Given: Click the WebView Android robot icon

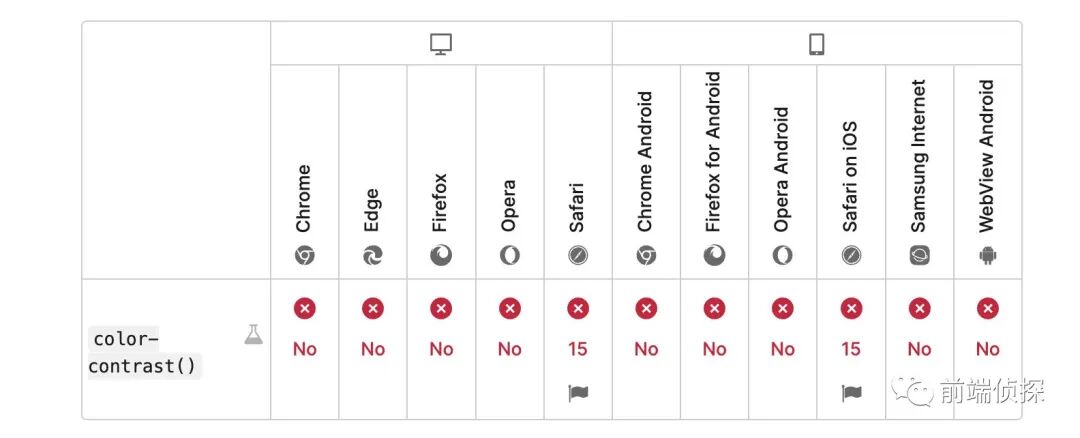Looking at the screenshot, I should coord(988,256).
